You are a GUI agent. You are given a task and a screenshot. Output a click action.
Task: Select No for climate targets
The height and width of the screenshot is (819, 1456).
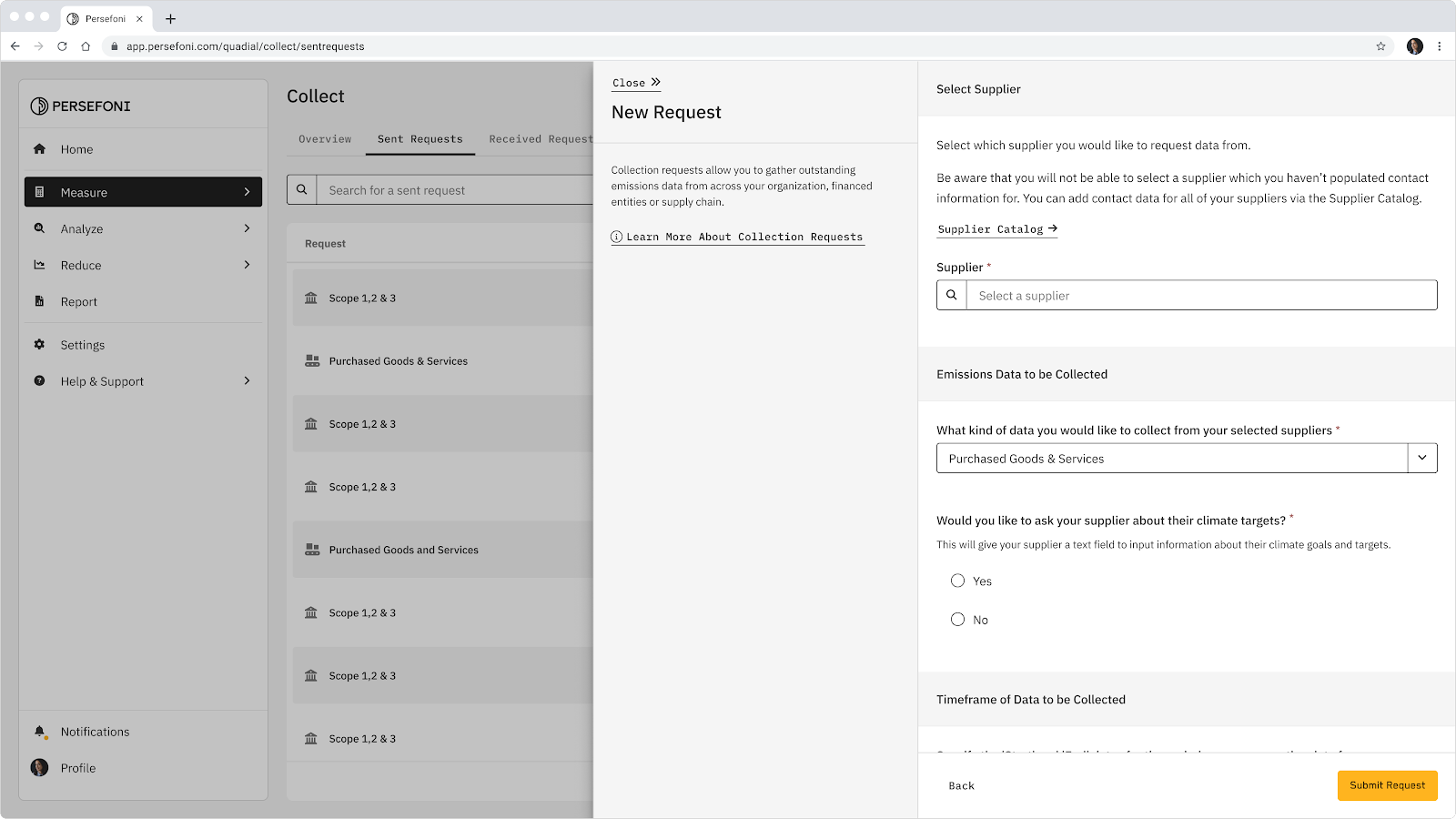pyautogui.click(x=957, y=620)
